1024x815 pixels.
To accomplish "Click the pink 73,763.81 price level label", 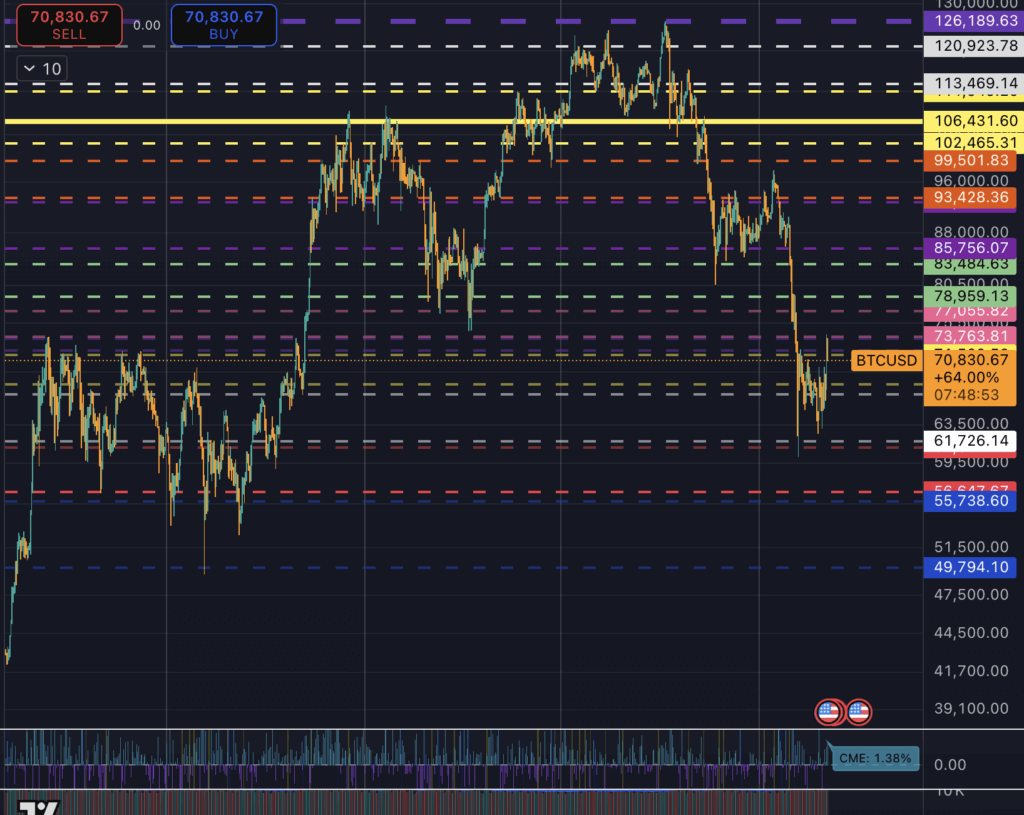I will pyautogui.click(x=968, y=336).
